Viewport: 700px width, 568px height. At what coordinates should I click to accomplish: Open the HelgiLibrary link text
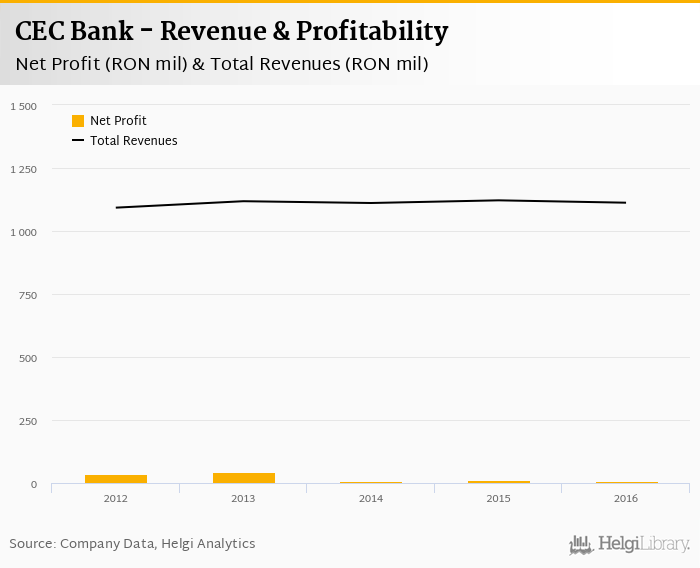click(644, 545)
